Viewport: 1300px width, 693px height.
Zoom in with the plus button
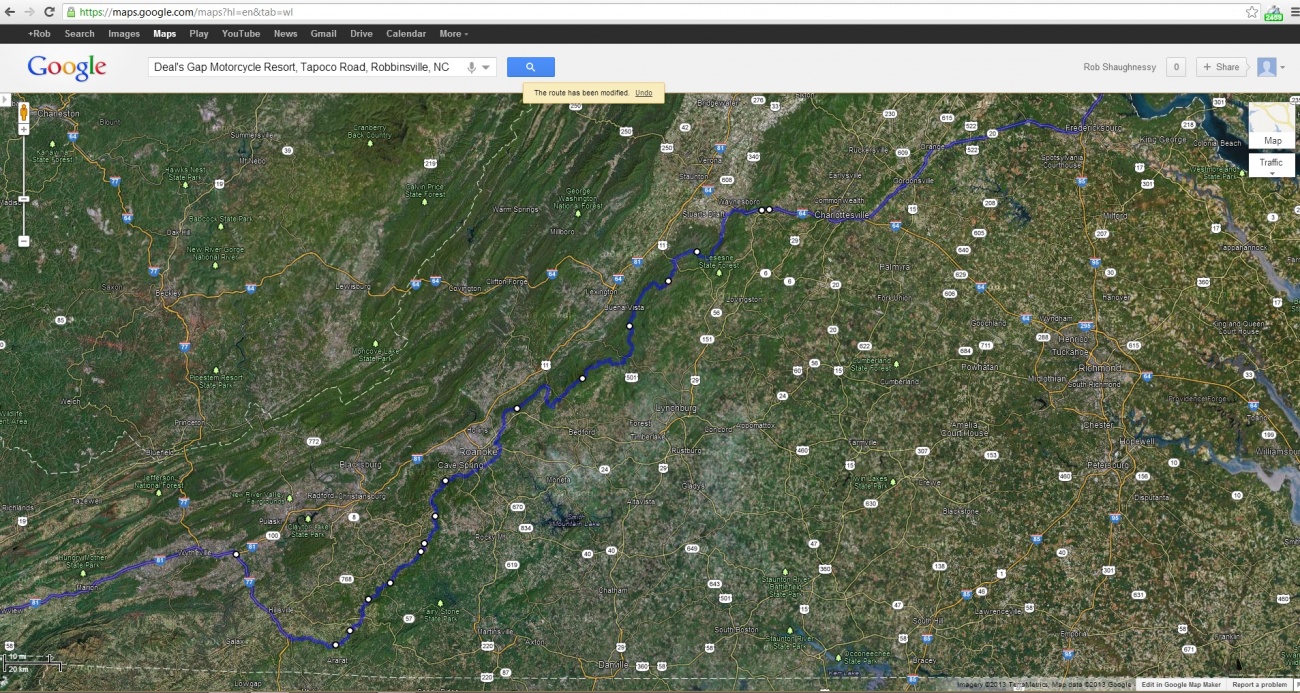(23, 129)
